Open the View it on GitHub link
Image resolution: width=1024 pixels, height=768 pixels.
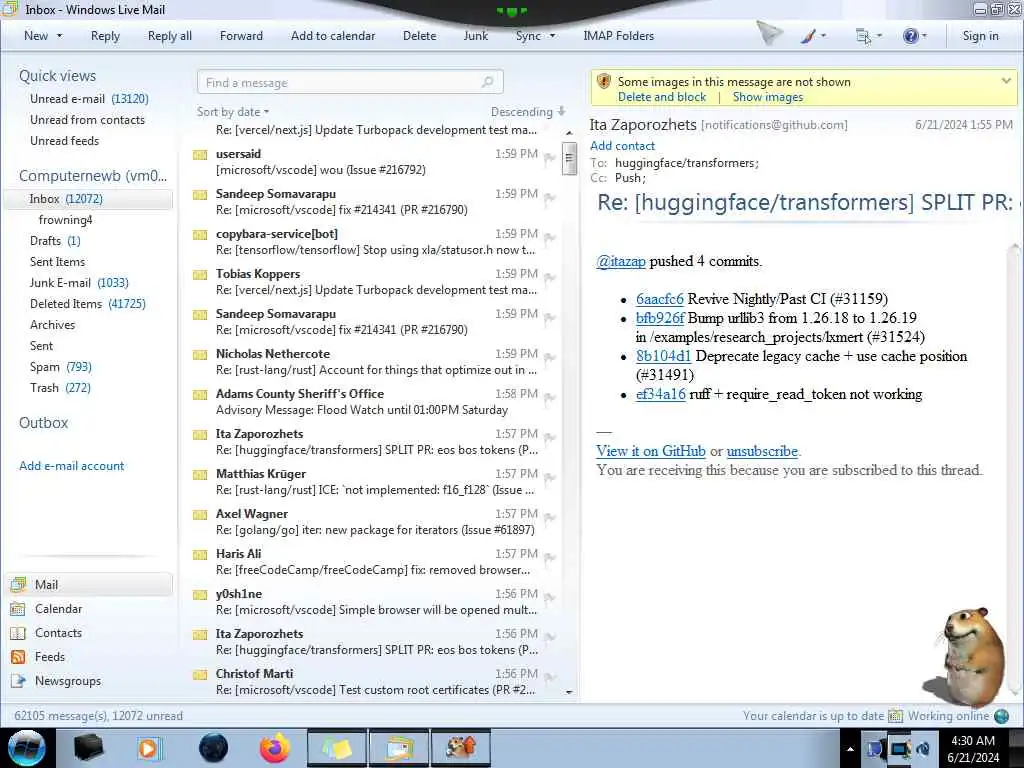point(650,451)
